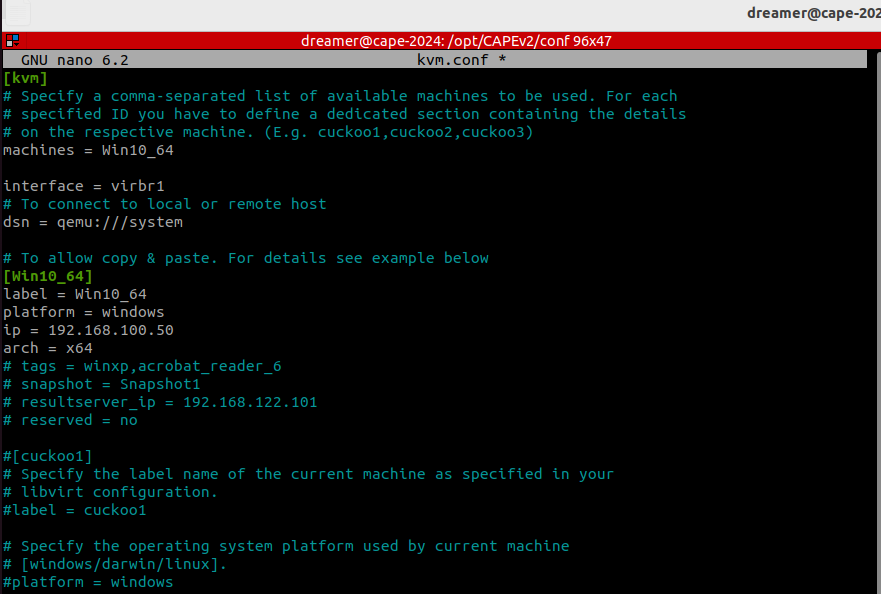
Task: Click the platform = windows setting
Action: [x=84, y=312]
